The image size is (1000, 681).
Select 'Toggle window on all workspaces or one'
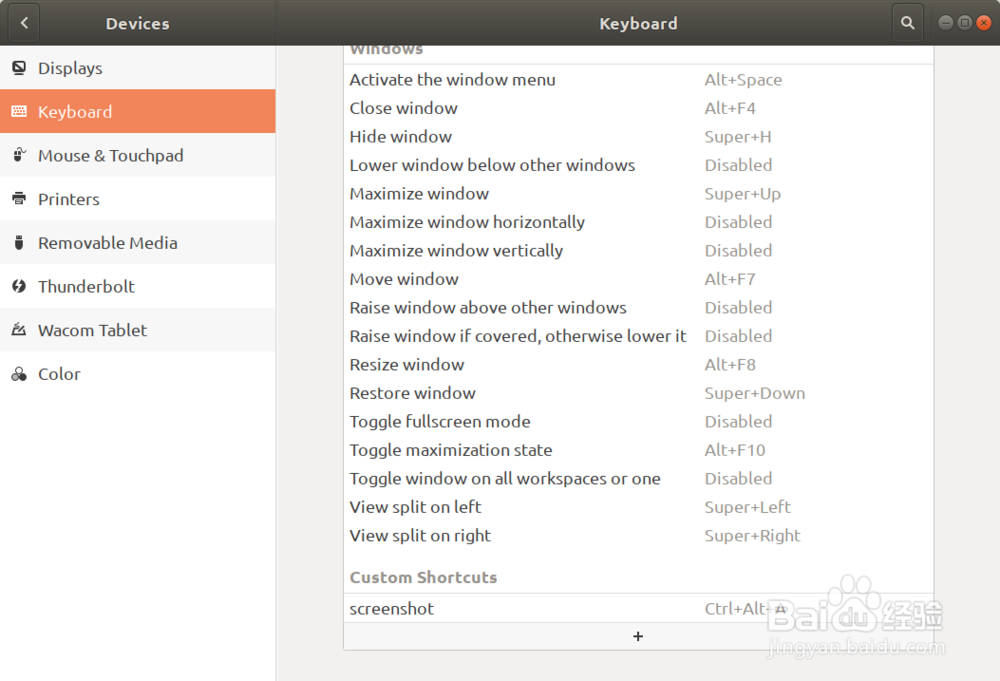[638, 478]
